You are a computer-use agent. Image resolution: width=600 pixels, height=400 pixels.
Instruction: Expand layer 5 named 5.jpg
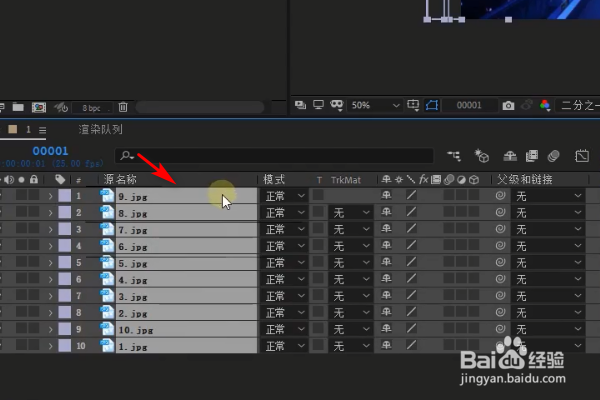coord(50,263)
